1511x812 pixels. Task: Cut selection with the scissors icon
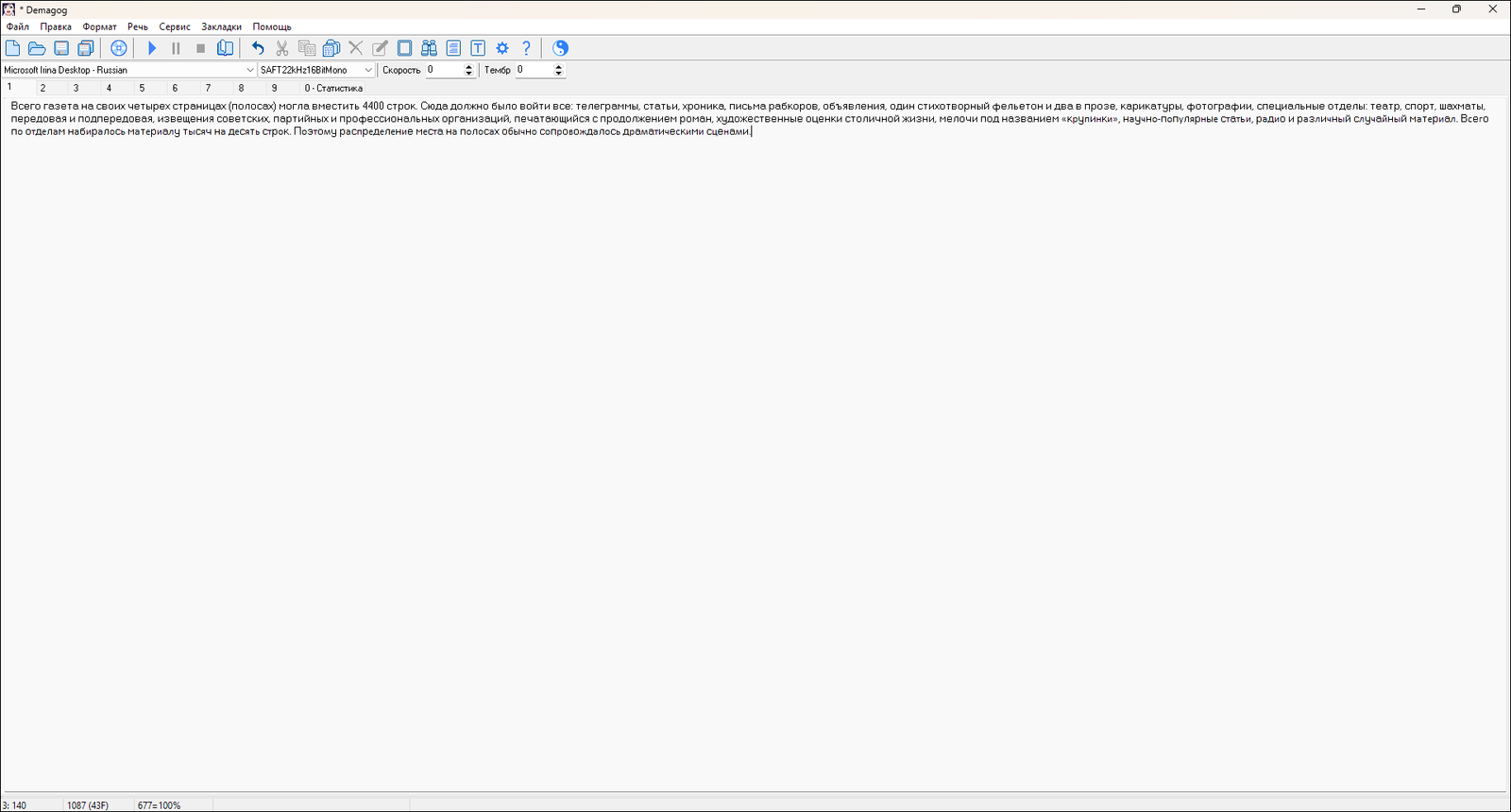pyautogui.click(x=282, y=48)
